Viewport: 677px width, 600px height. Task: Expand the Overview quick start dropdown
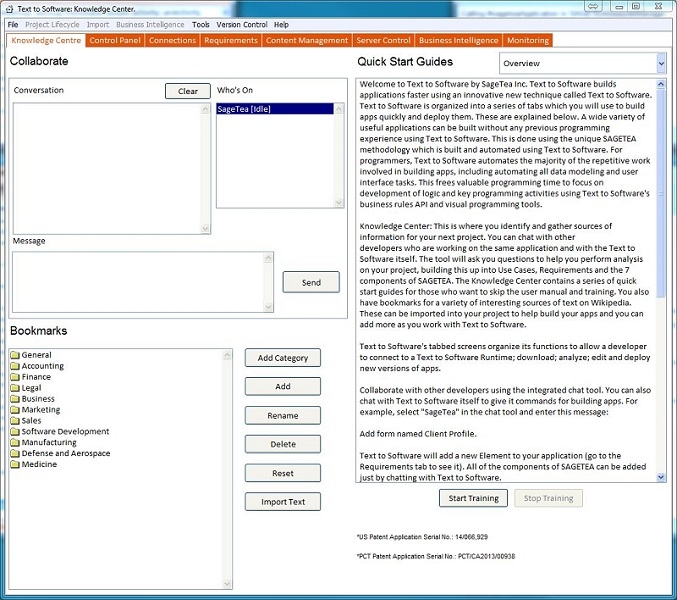tap(660, 63)
